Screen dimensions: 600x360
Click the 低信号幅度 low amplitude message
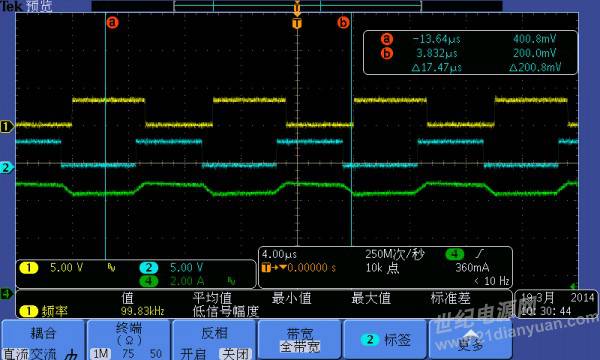[225, 311]
